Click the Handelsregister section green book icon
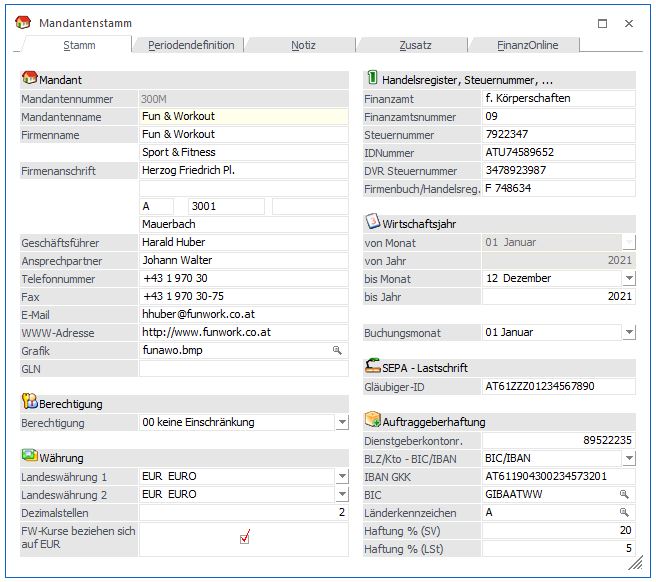Image resolution: width=656 pixels, height=582 pixels. [372, 79]
